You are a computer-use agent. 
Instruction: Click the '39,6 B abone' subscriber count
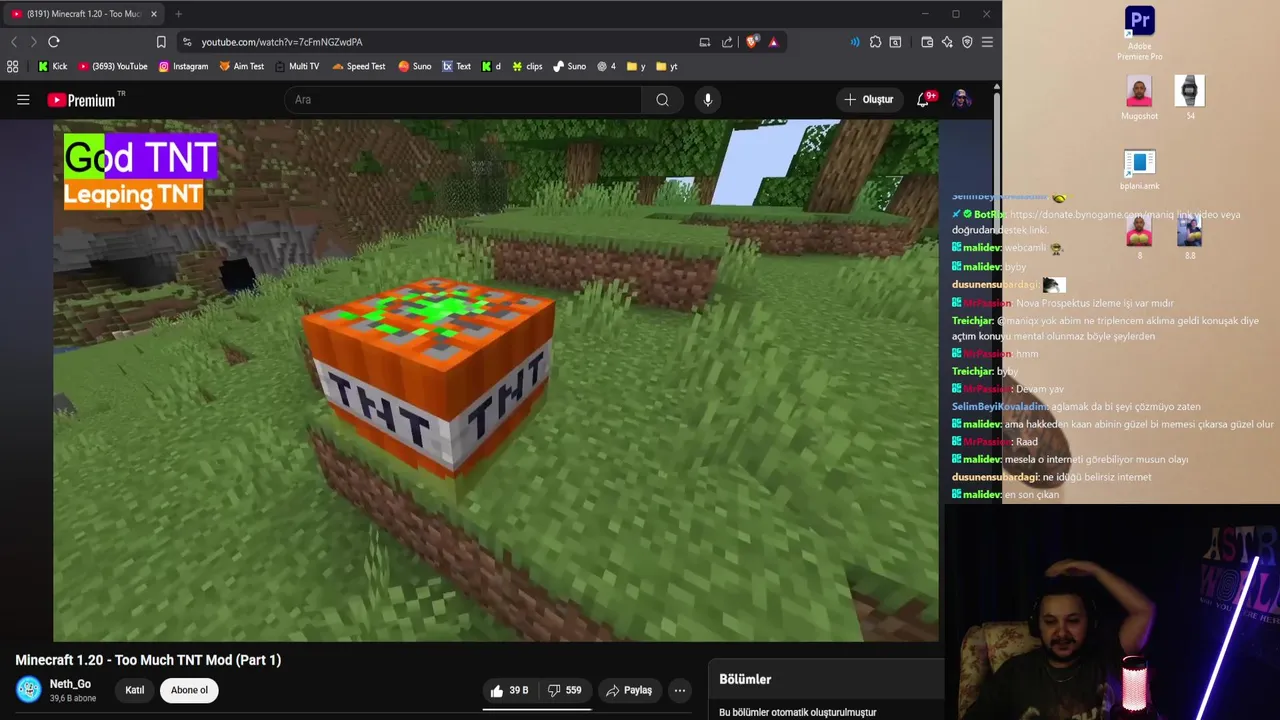[73, 698]
